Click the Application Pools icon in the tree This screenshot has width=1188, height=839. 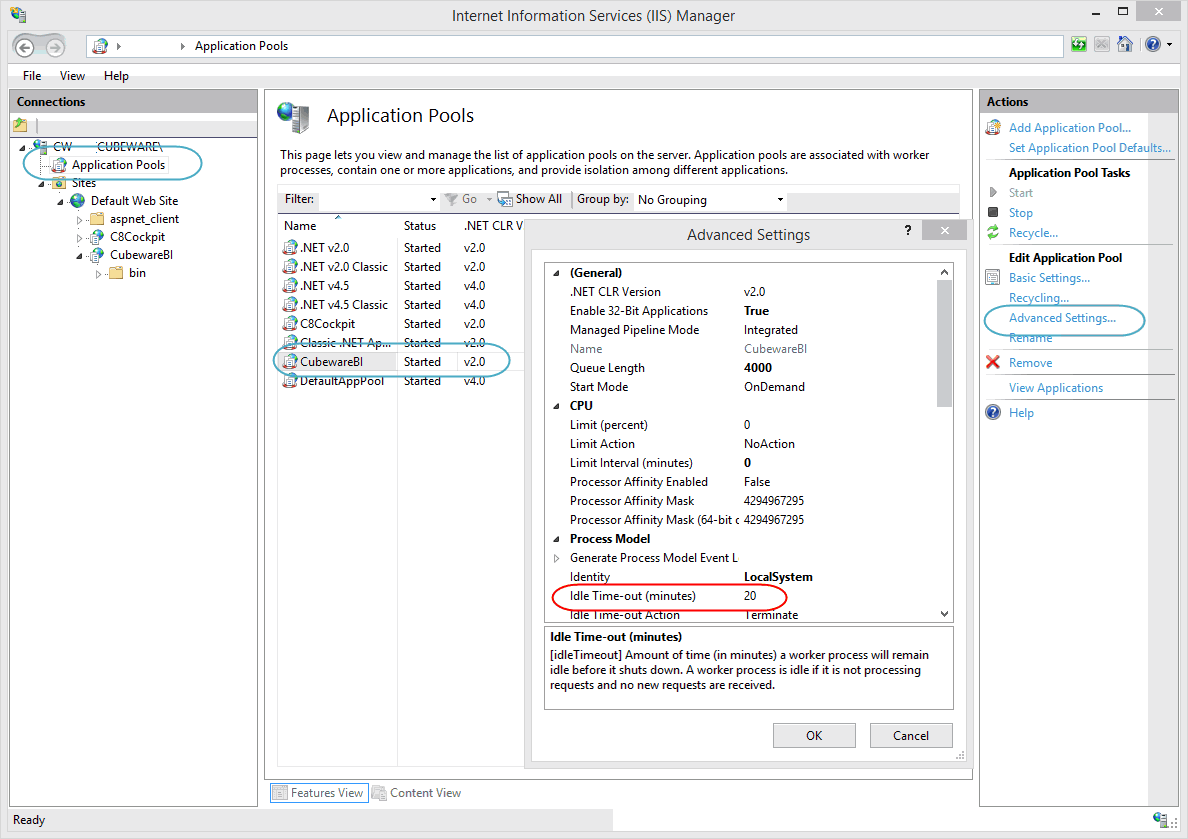point(59,164)
